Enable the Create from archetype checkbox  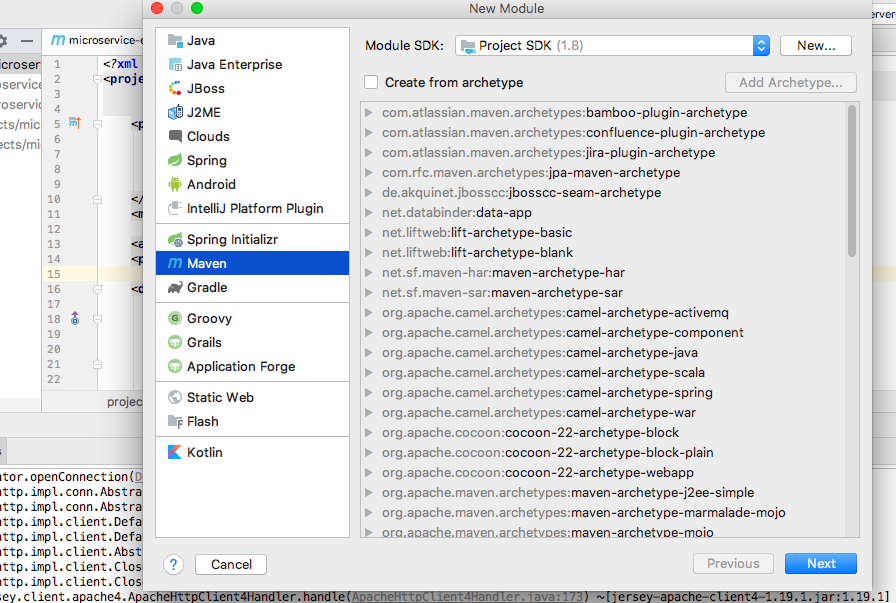[371, 82]
